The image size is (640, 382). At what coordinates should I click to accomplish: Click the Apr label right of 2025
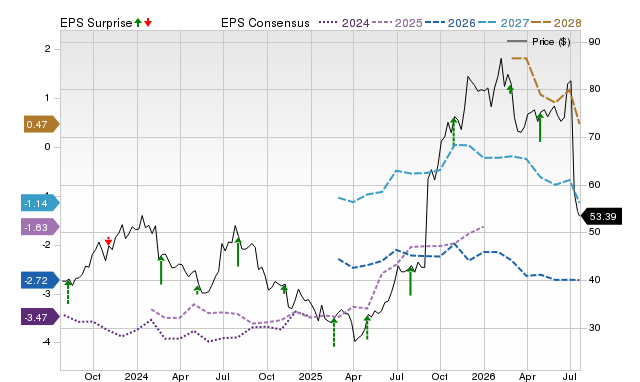point(353,377)
